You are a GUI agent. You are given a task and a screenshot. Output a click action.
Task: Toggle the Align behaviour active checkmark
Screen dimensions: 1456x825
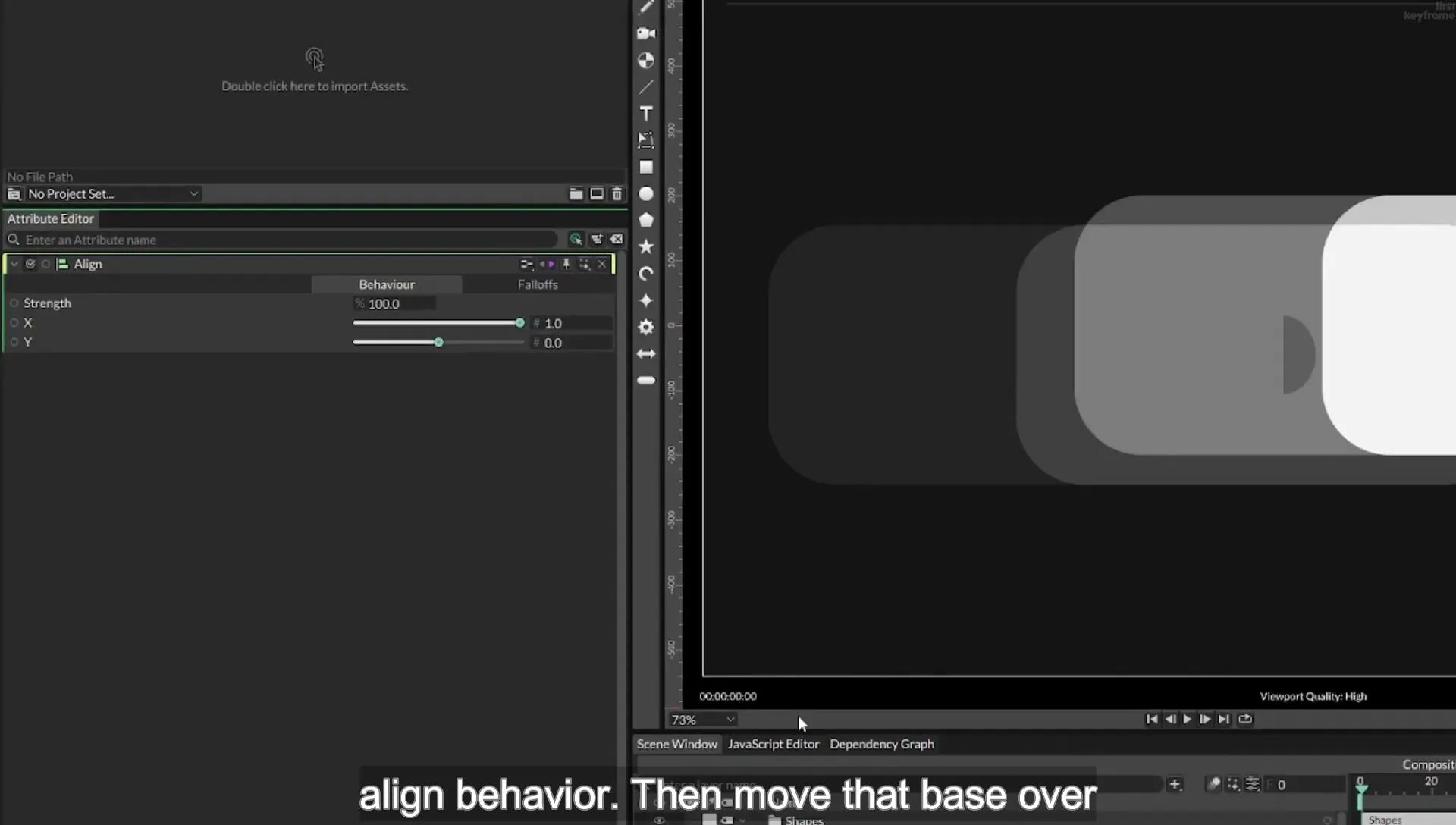(x=30, y=264)
